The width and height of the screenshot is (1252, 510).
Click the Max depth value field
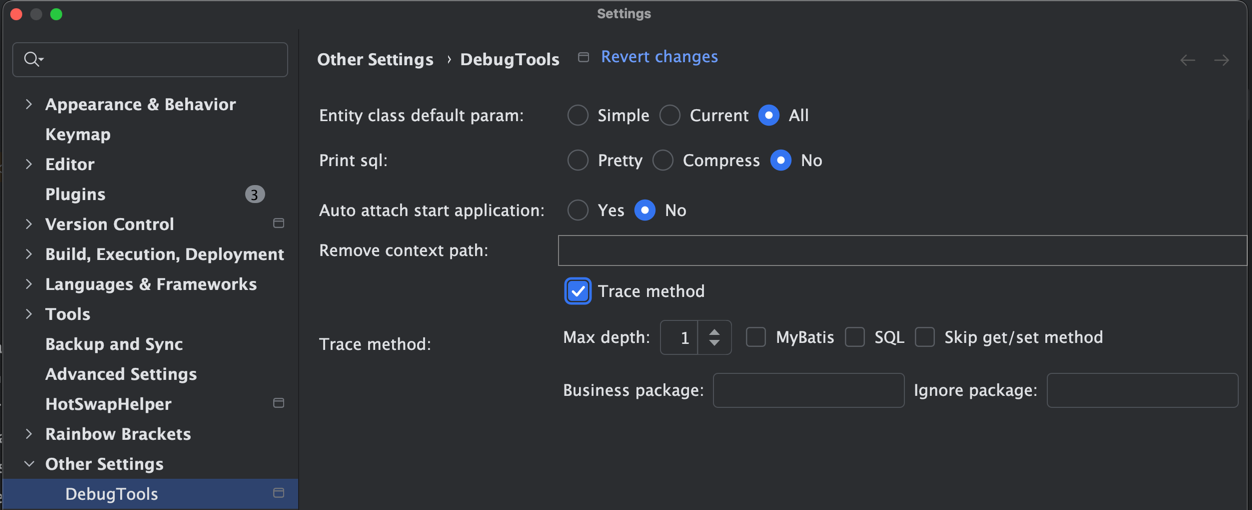pyautogui.click(x=679, y=338)
